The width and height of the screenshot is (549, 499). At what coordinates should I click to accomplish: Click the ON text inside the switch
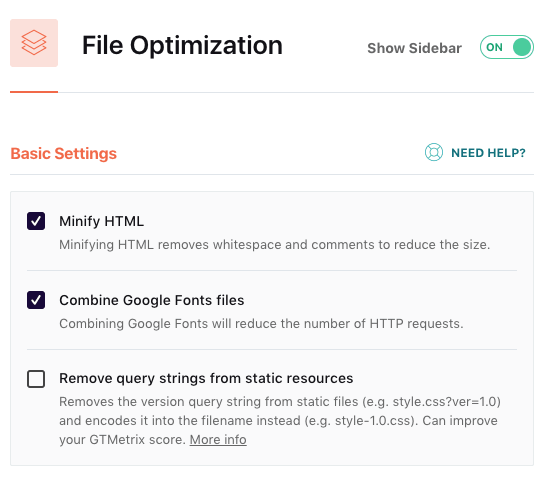coord(494,47)
